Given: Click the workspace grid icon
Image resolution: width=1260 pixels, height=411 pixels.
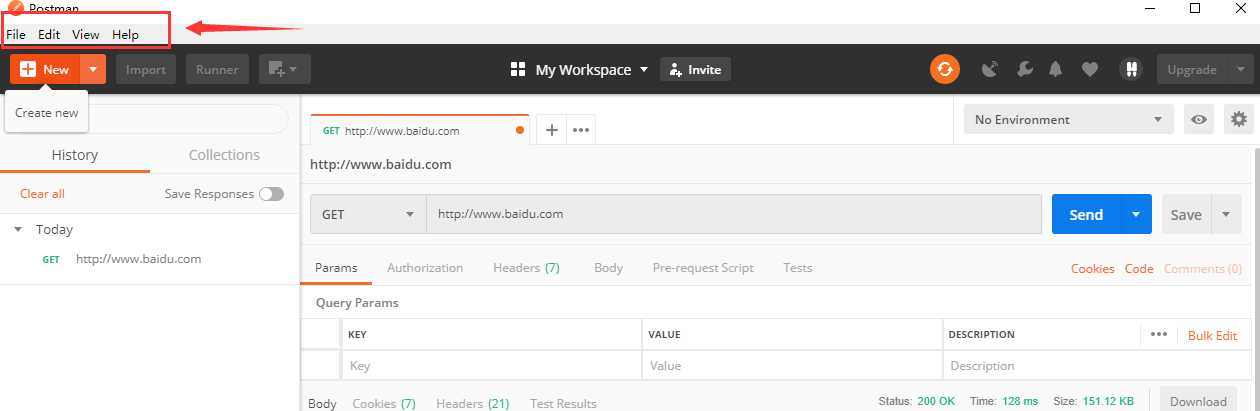Looking at the screenshot, I should (518, 69).
